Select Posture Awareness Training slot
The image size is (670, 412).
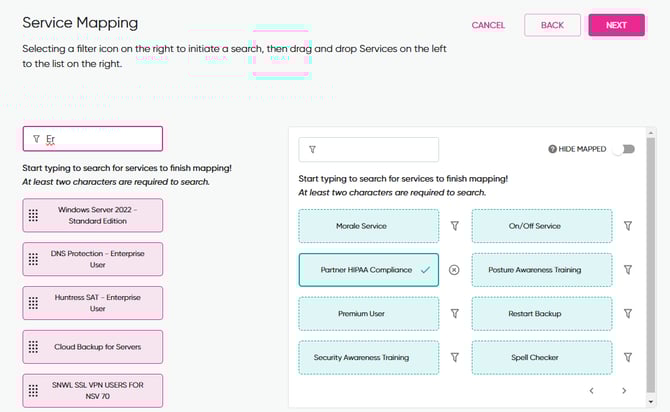tap(542, 270)
